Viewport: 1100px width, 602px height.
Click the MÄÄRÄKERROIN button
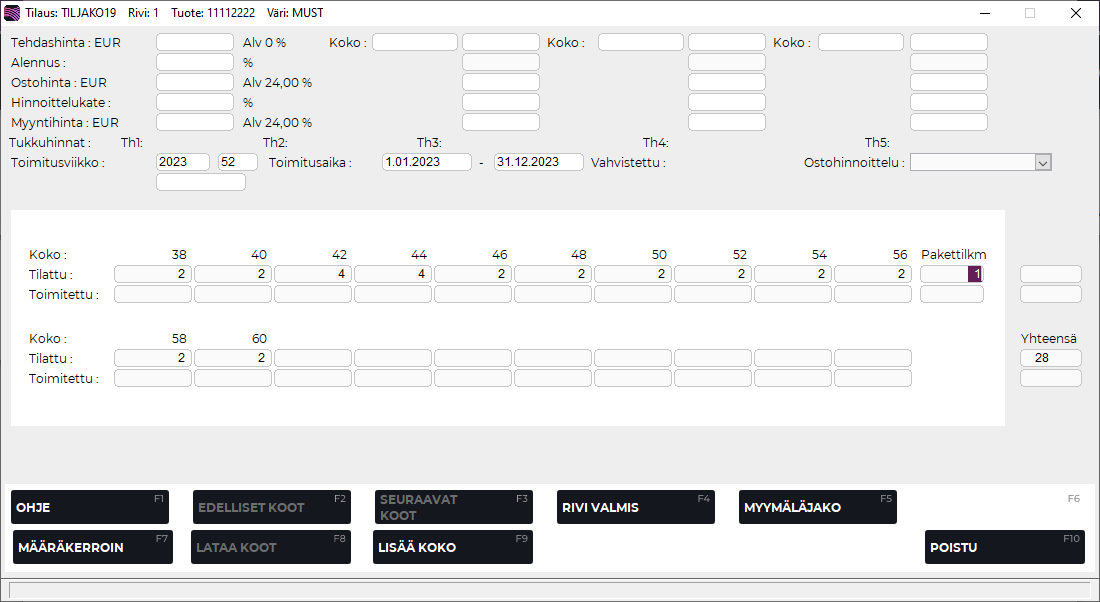point(92,547)
